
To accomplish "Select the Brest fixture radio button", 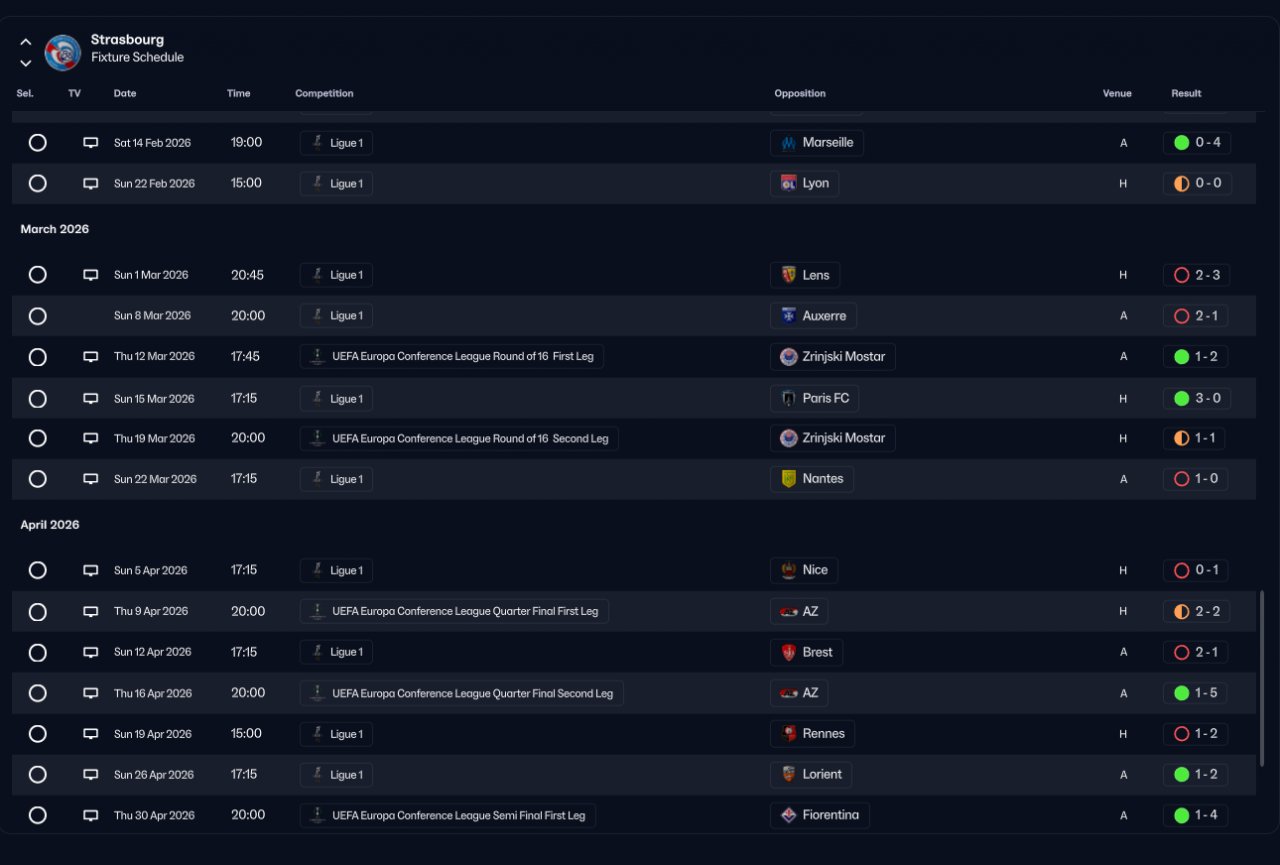I will (x=38, y=653).
